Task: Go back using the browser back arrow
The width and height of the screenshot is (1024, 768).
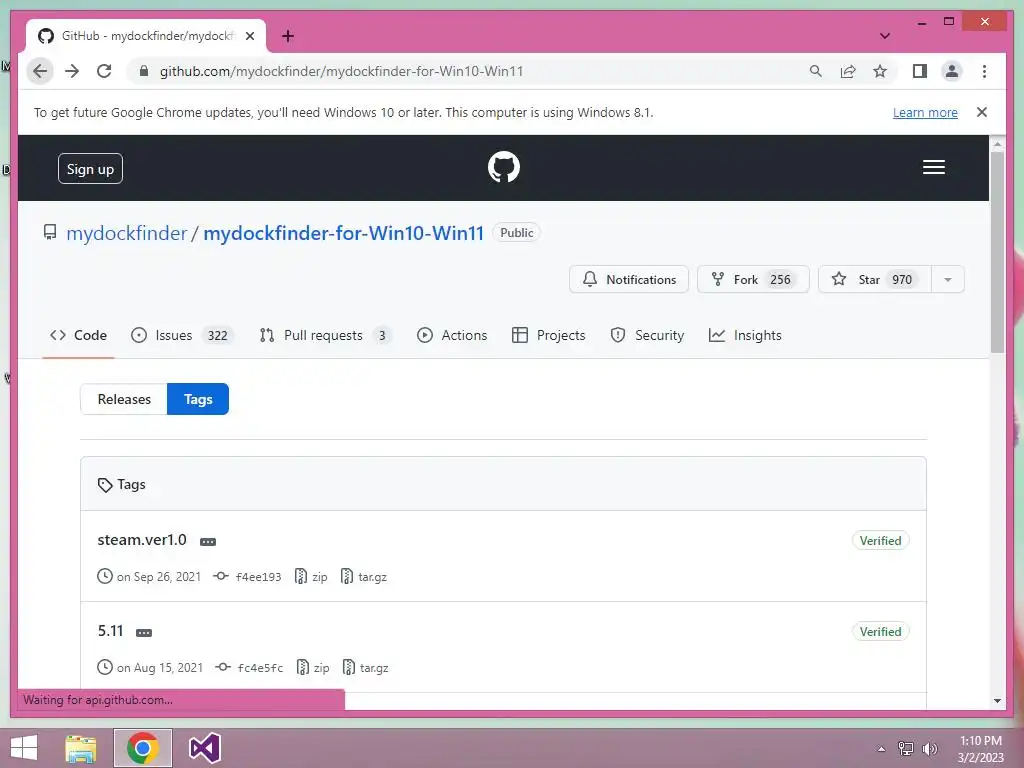Action: [40, 71]
